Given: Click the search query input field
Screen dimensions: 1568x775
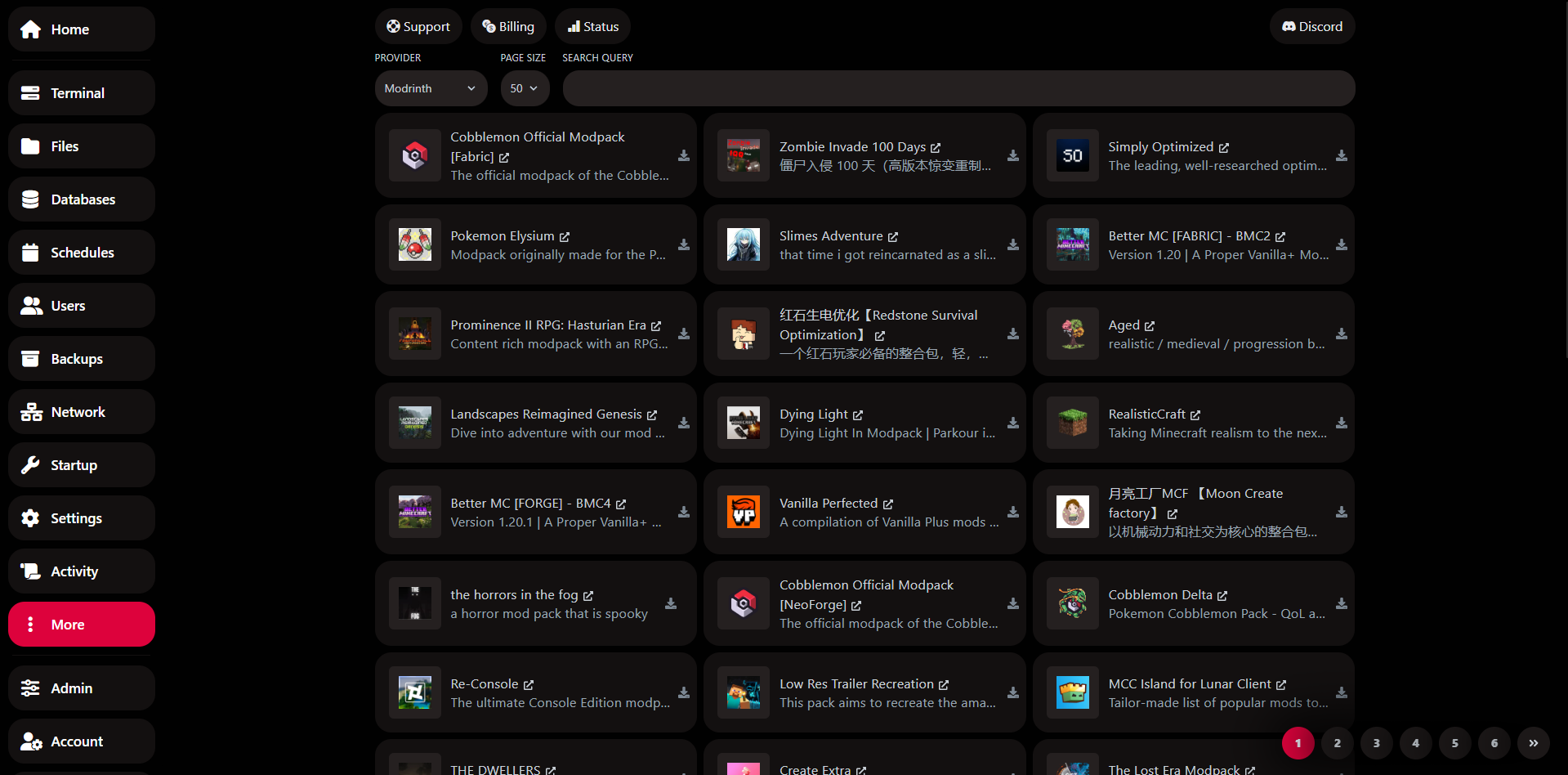Looking at the screenshot, I should tap(958, 88).
